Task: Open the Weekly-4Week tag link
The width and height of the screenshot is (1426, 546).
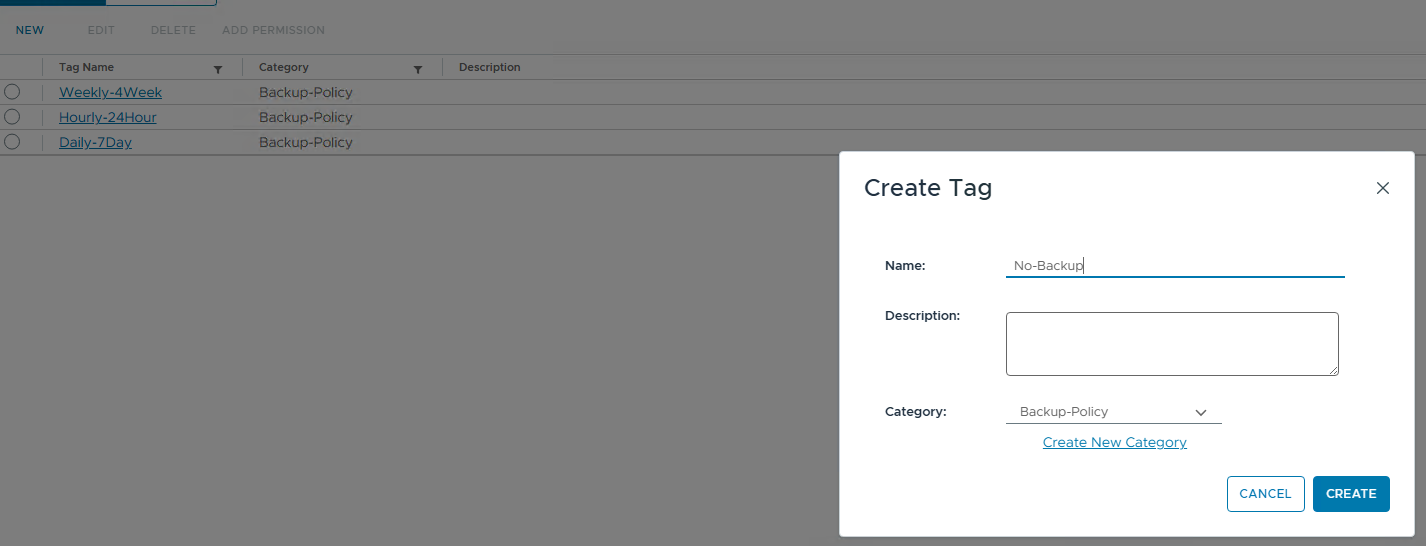Action: (x=110, y=92)
